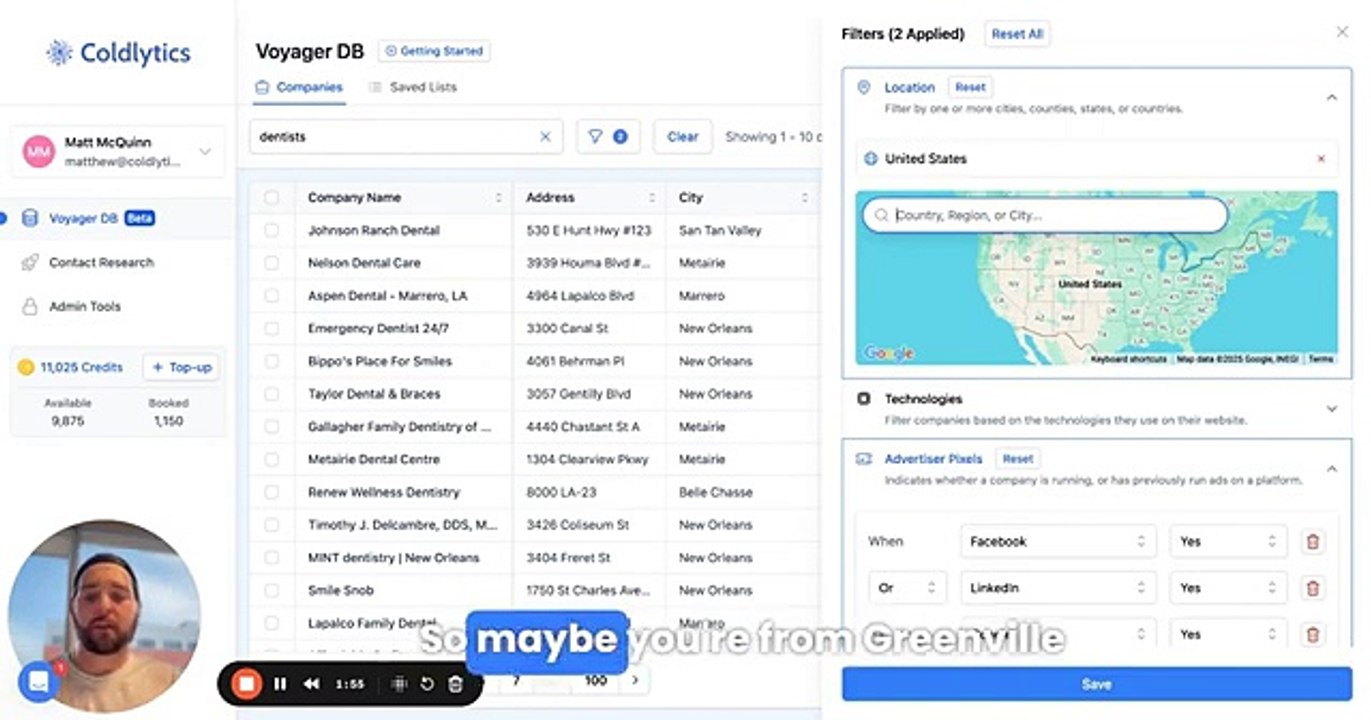The width and height of the screenshot is (1371, 720).
Task: Go to the next results page arrow
Action: 635,680
